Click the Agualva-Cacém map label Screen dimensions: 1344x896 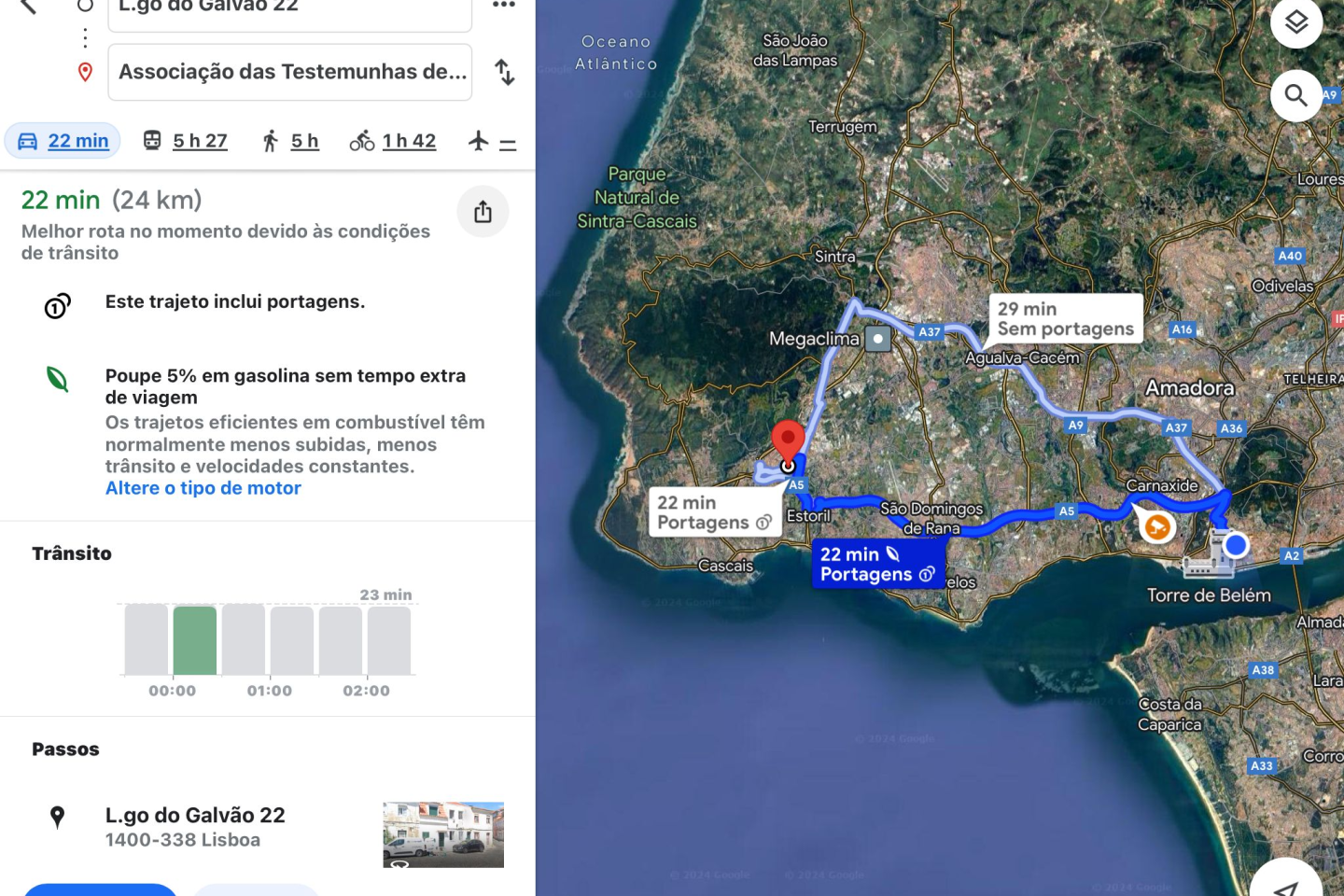[1022, 357]
